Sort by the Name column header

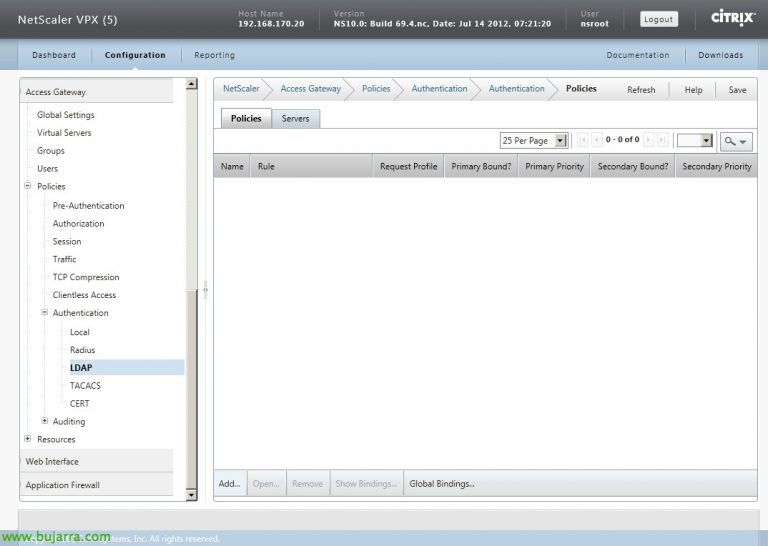pos(232,166)
